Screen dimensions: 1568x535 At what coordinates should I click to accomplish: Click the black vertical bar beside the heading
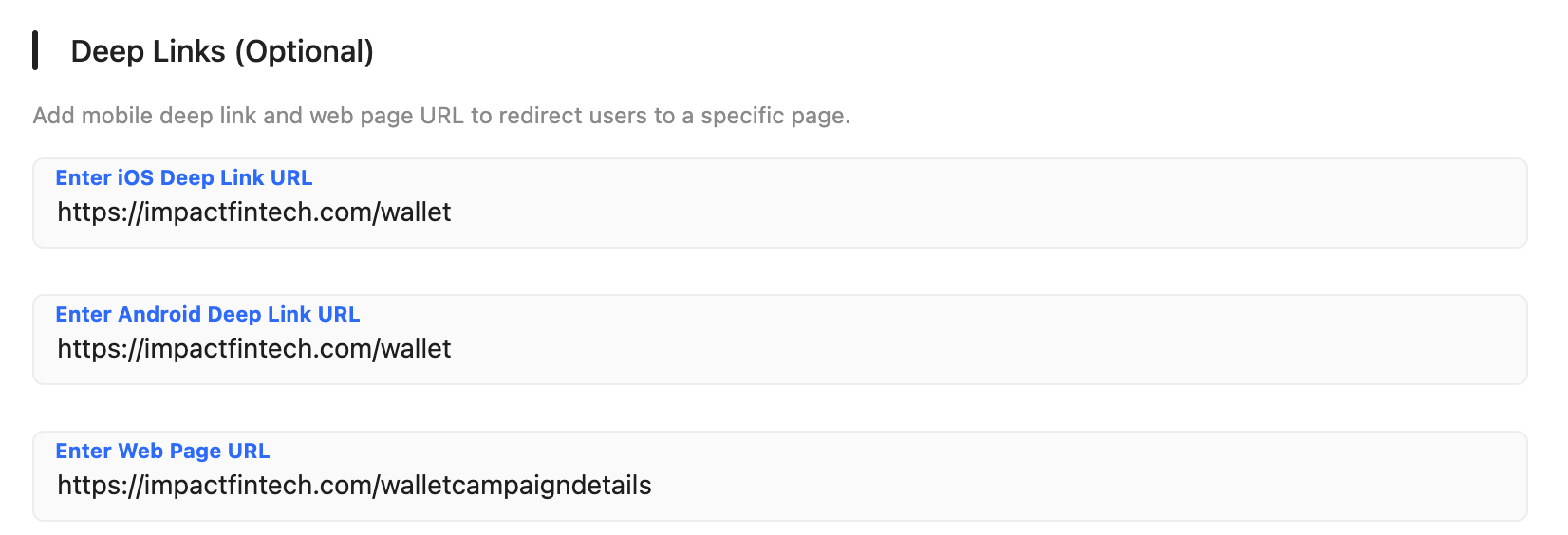pos(35,50)
